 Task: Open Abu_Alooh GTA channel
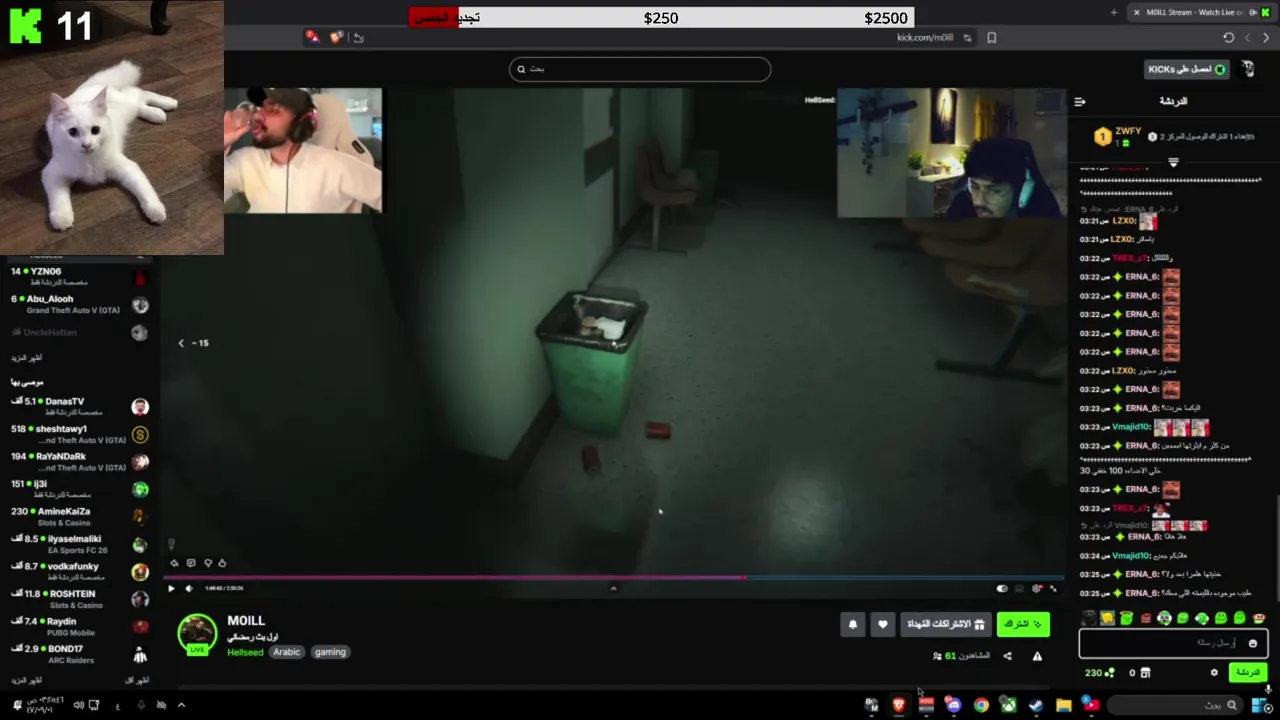80,304
